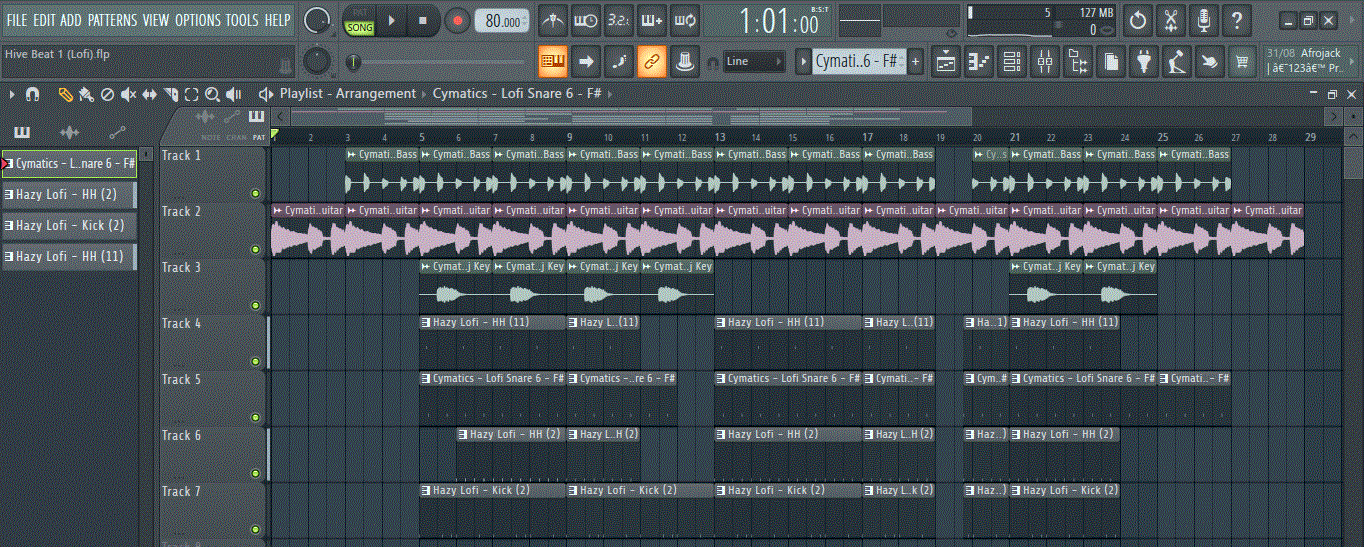Screen dimensions: 1364x547
Task: Expand the news panel arrow beside Afrojack
Action: 1354,61
